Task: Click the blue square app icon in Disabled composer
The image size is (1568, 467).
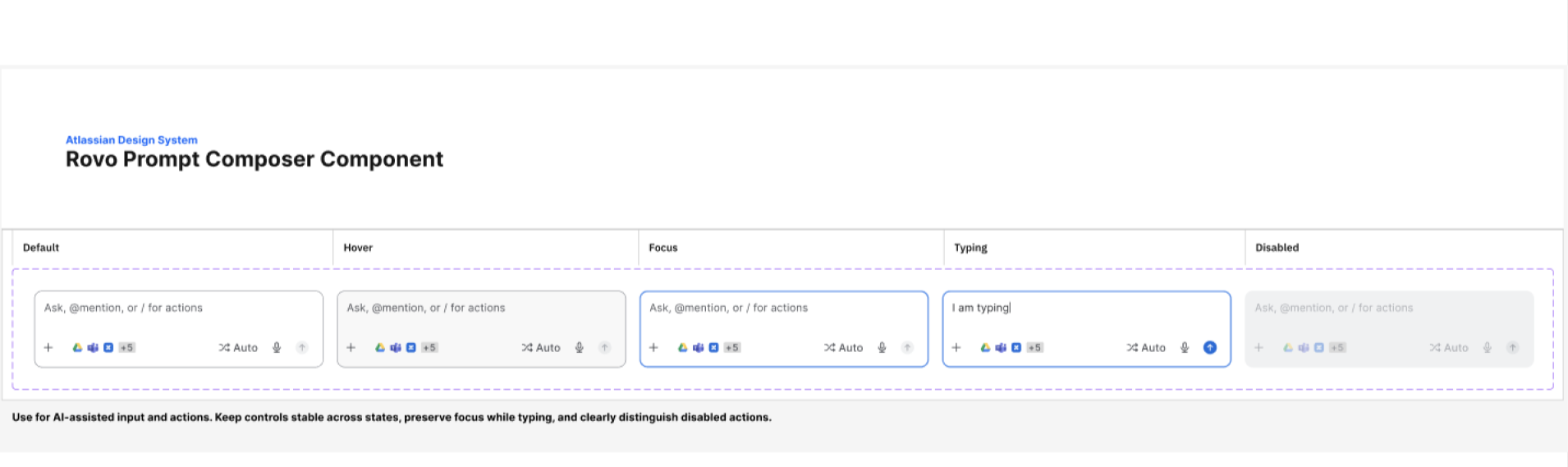Action: [x=1319, y=348]
